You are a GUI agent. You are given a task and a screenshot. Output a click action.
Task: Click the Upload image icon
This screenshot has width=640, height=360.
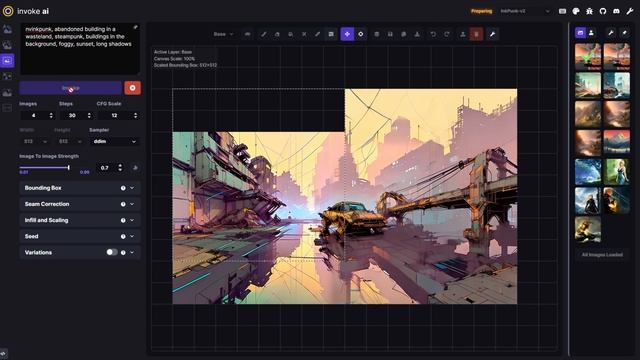pyautogui.click(x=463, y=34)
